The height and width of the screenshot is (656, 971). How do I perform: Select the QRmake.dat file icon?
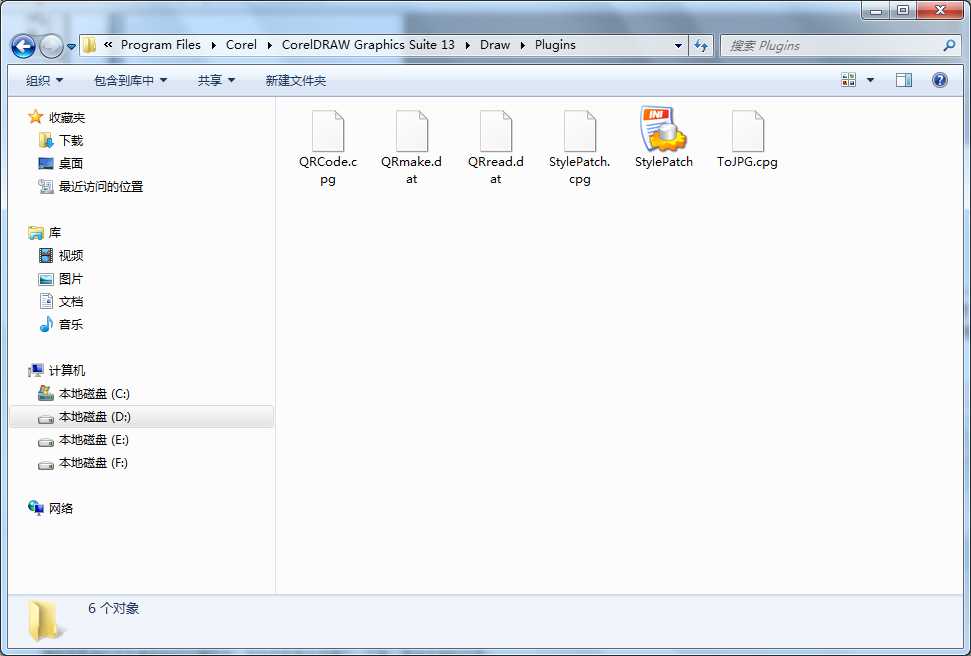[412, 131]
